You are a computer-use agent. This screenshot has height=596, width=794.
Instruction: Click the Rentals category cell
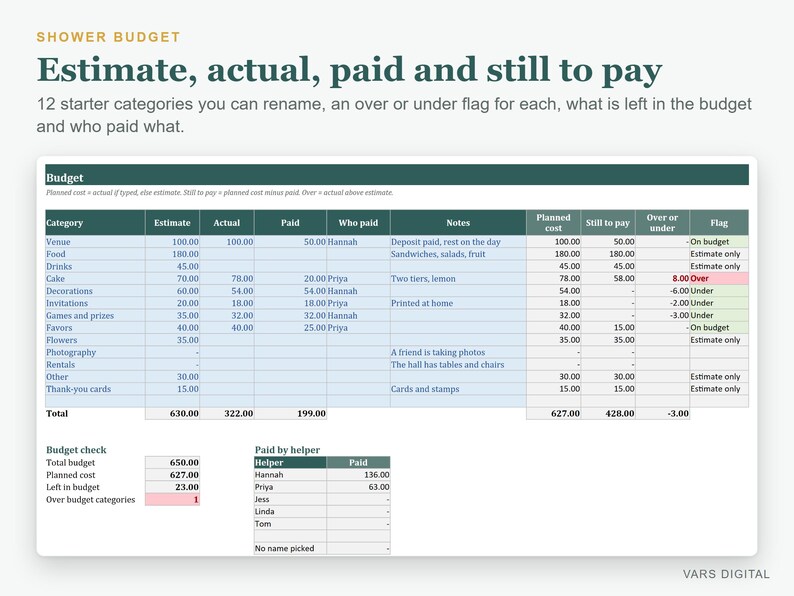tap(95, 365)
